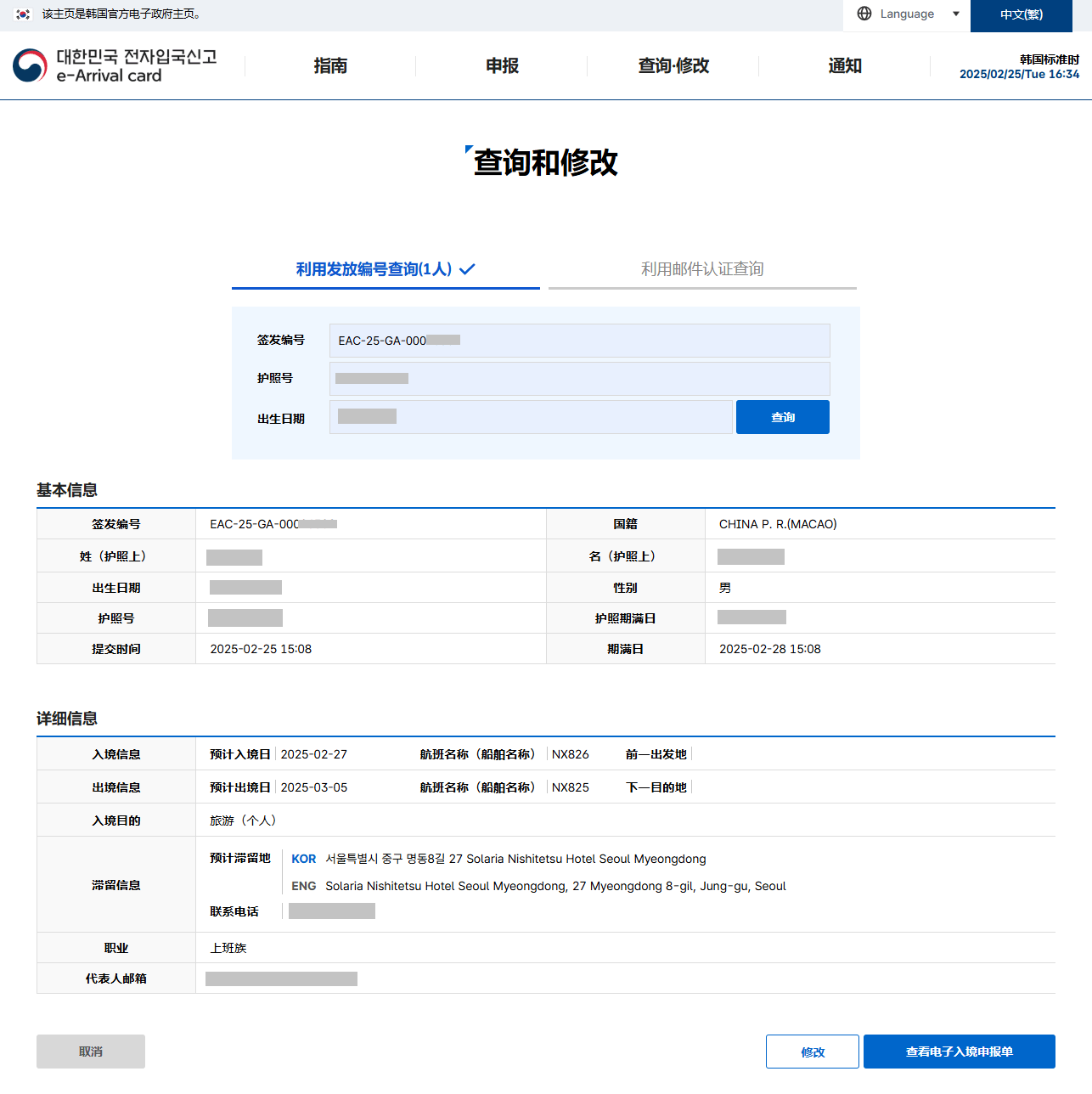Click the 签发编号 value in the 基本信息 table

[273, 524]
